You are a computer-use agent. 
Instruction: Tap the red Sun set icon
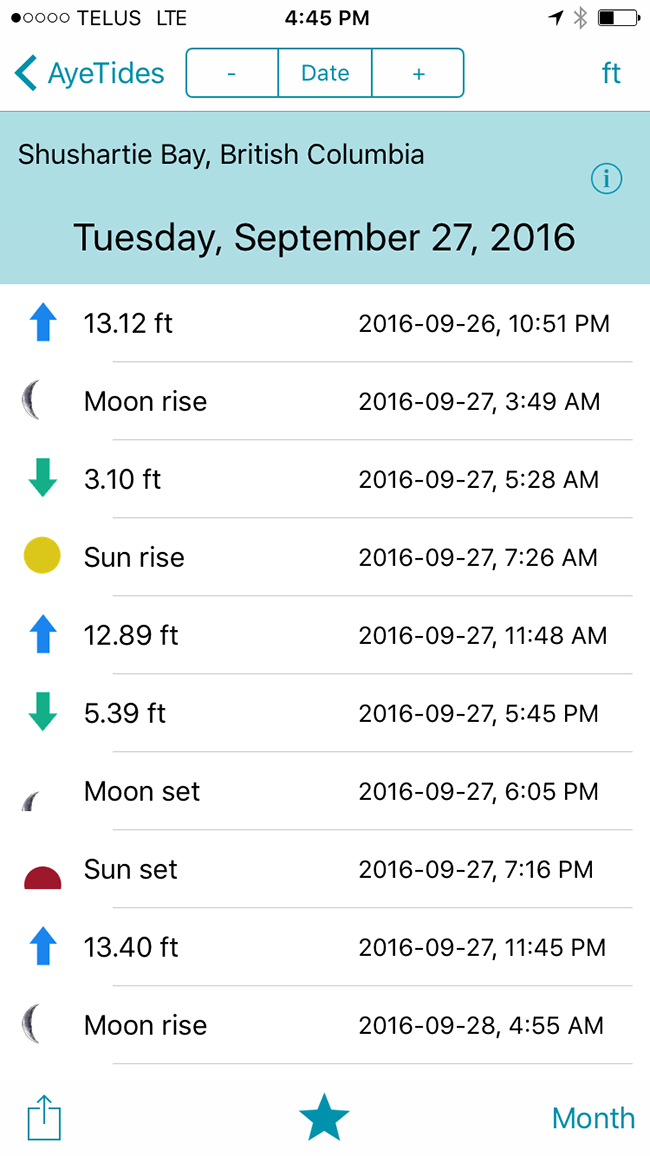pyautogui.click(x=42, y=877)
